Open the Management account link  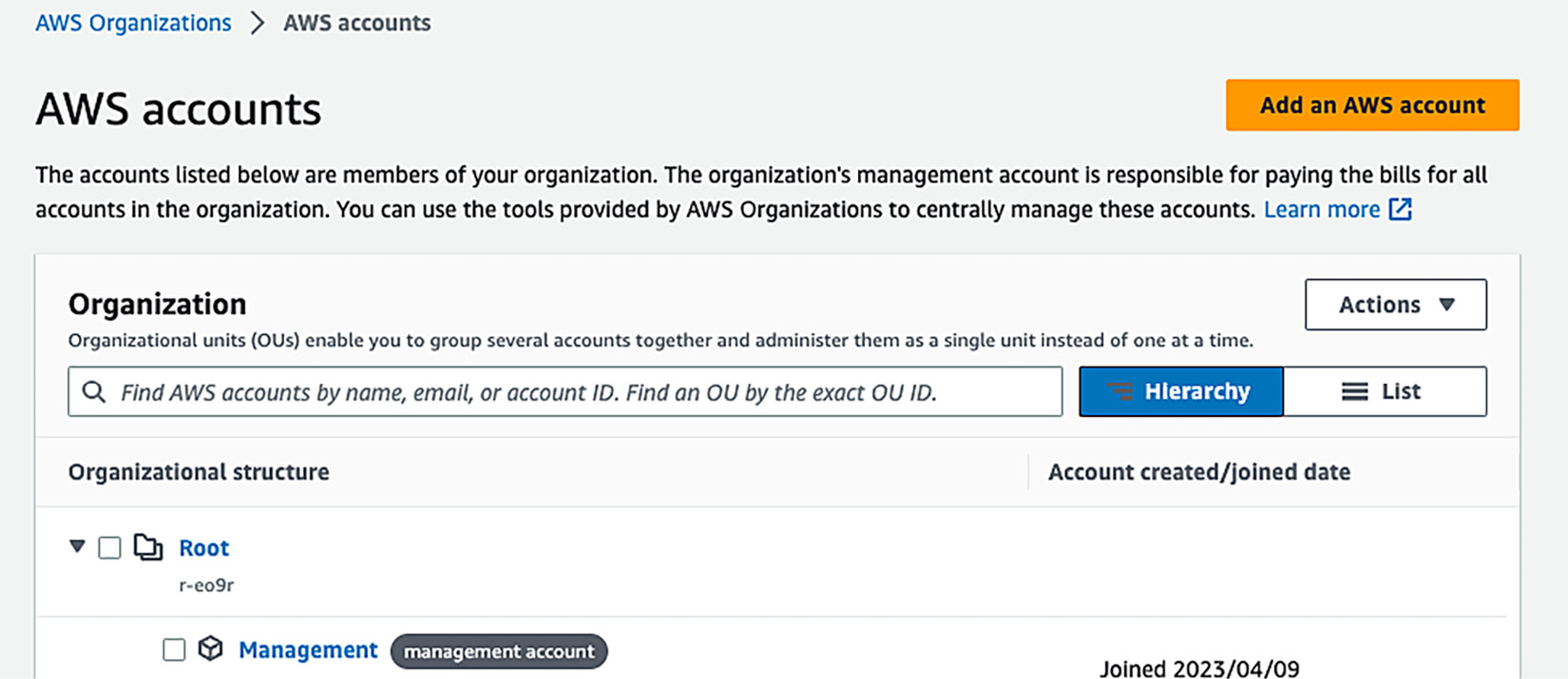coord(308,650)
